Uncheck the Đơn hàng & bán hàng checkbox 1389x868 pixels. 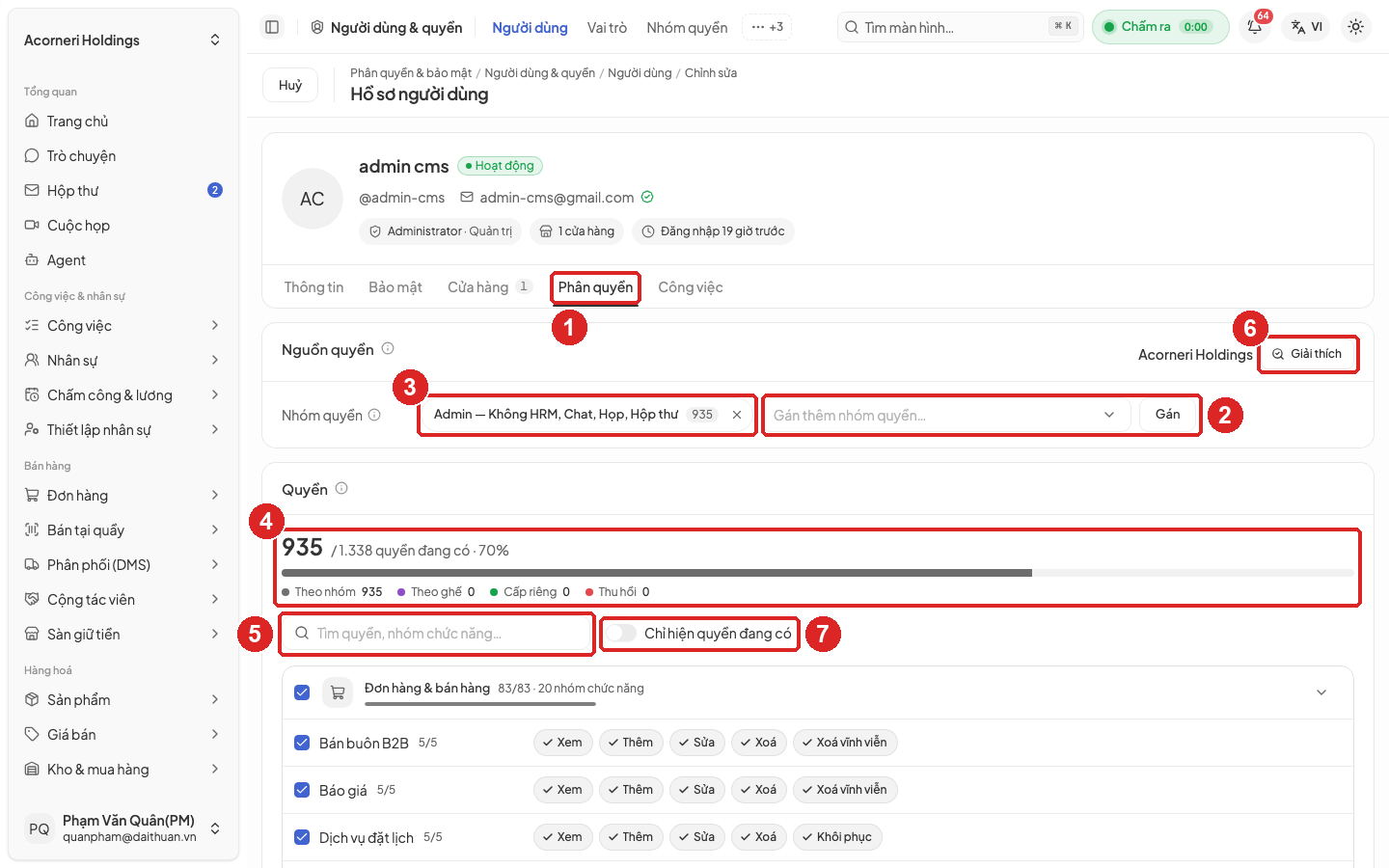302,692
